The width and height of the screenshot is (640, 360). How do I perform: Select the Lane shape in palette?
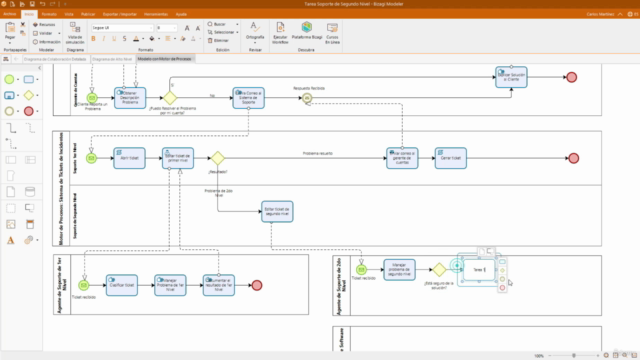[30, 160]
